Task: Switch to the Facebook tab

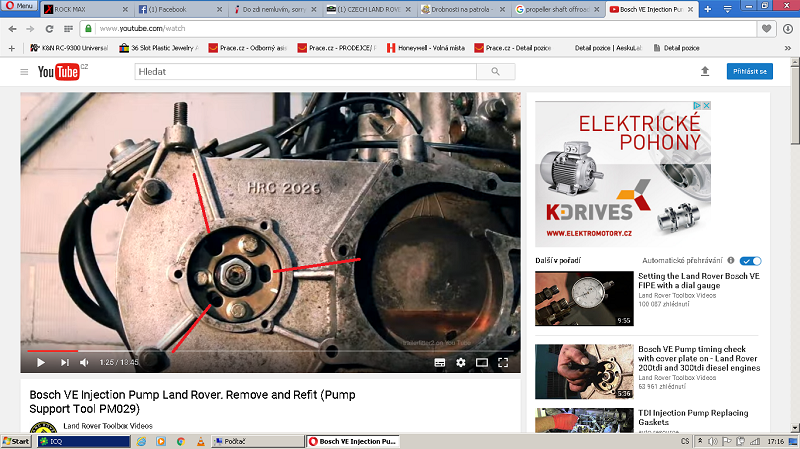Action: (180, 9)
